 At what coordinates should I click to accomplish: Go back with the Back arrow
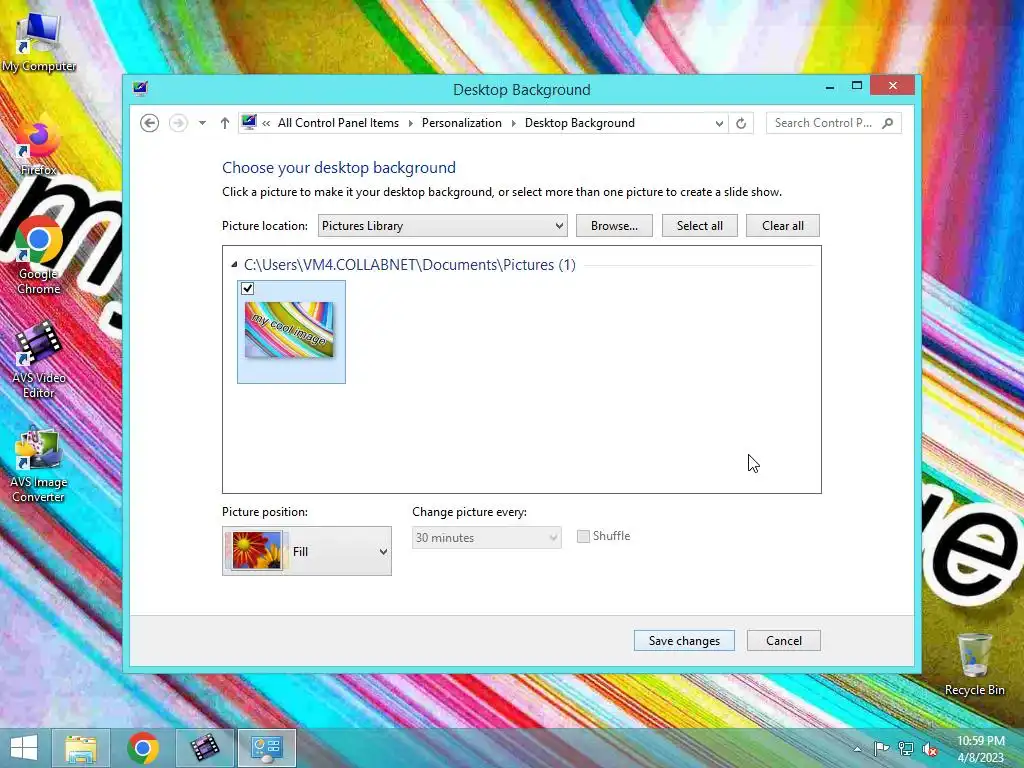tap(150, 123)
